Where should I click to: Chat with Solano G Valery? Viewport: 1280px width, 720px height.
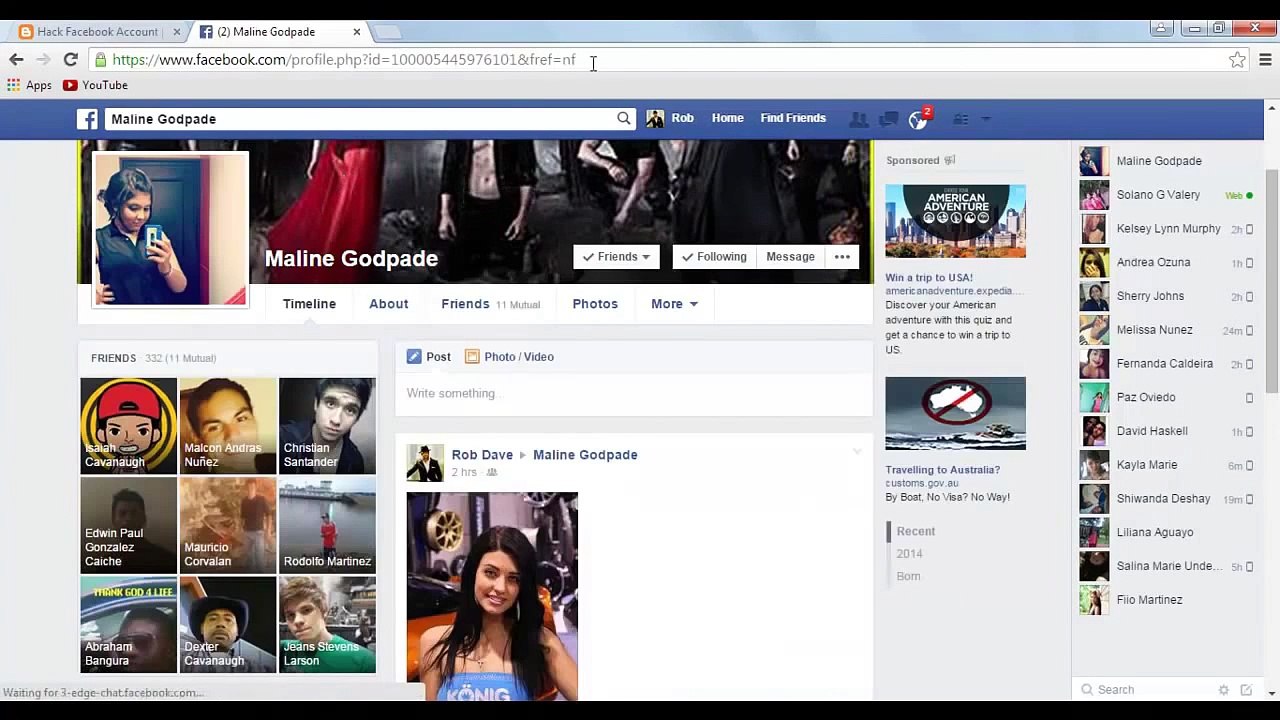tap(1166, 195)
